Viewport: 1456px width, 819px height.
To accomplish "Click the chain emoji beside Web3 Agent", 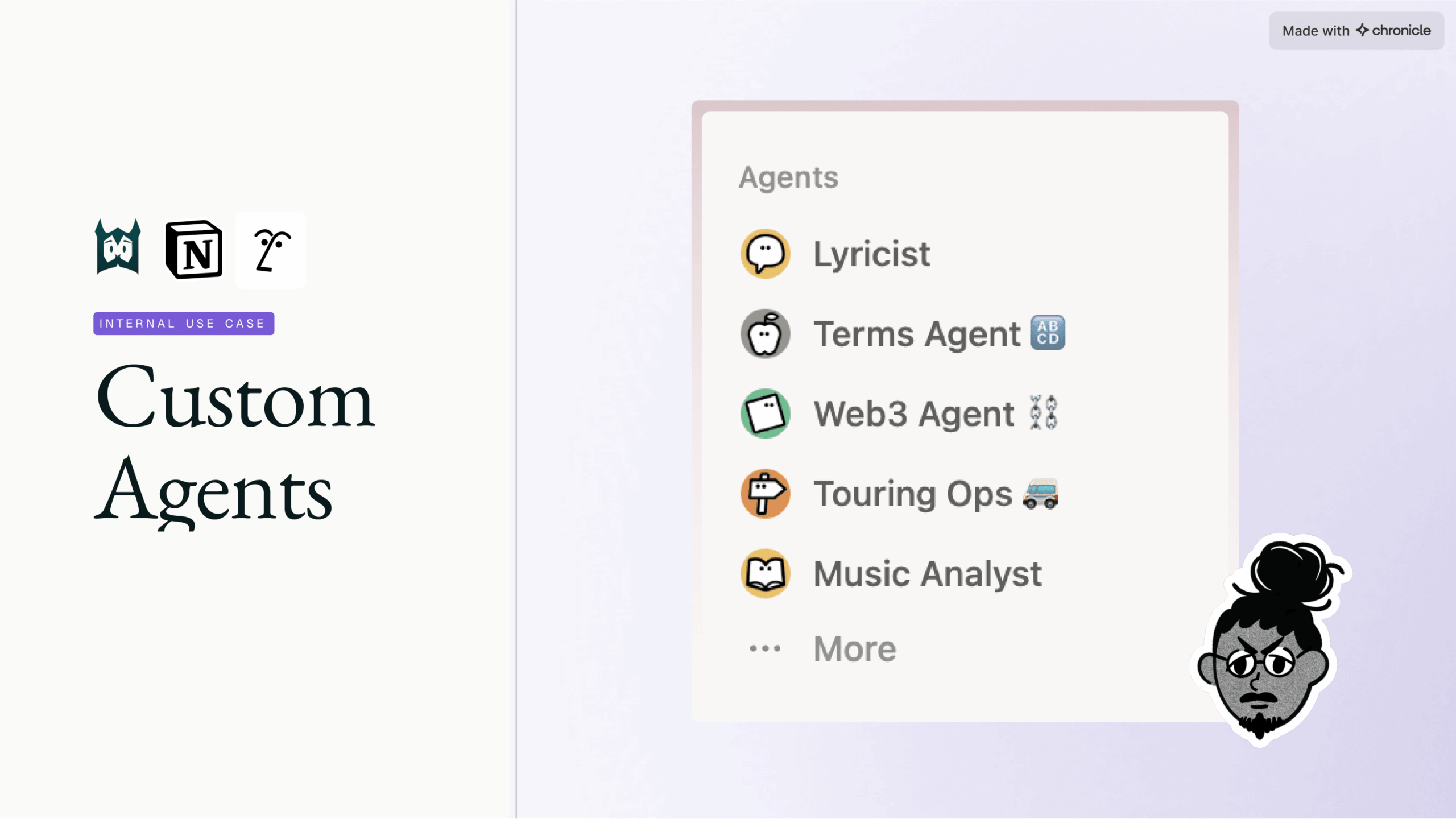I will tap(1044, 412).
